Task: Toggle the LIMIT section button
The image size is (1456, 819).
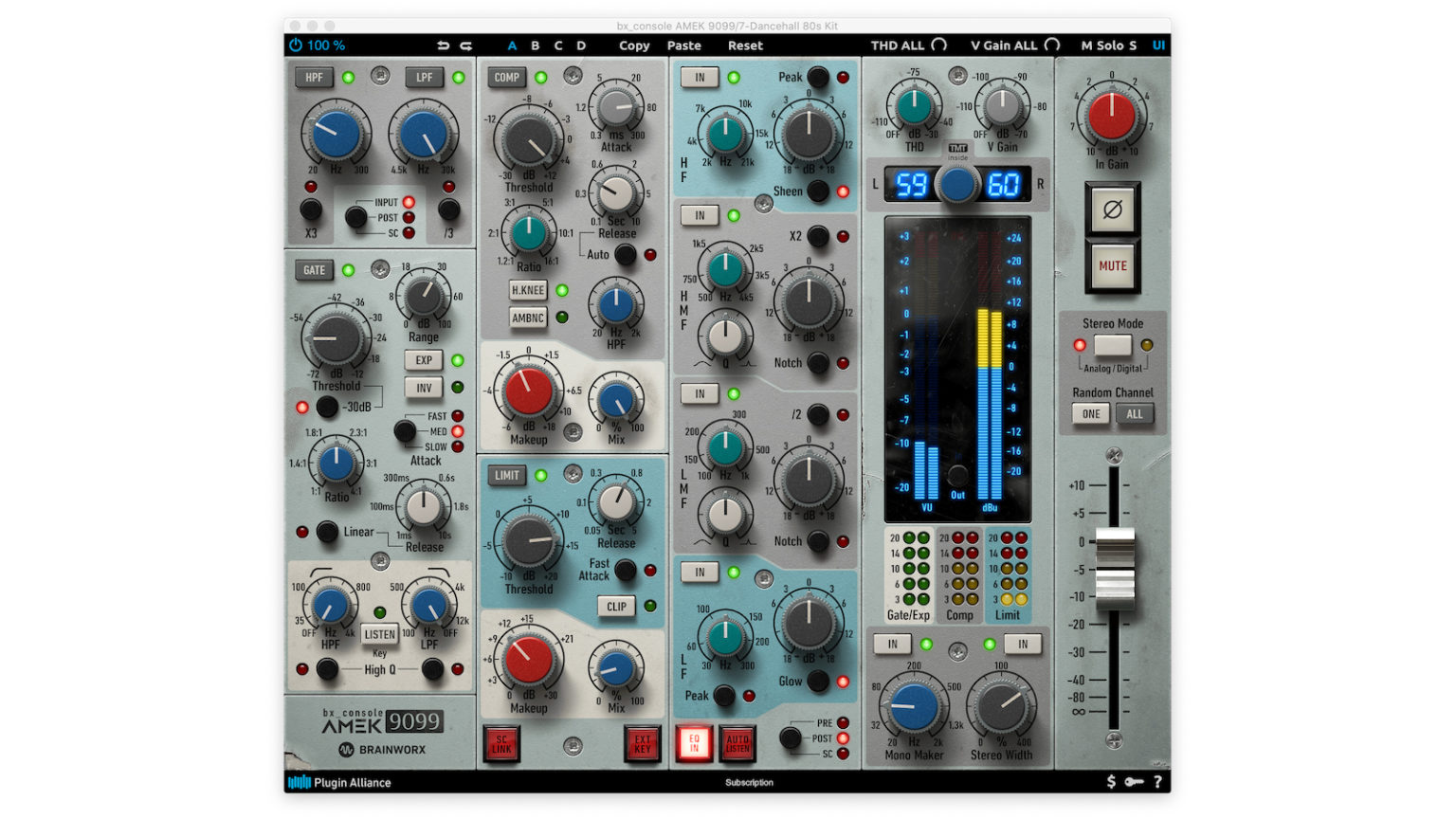Action: [x=507, y=475]
